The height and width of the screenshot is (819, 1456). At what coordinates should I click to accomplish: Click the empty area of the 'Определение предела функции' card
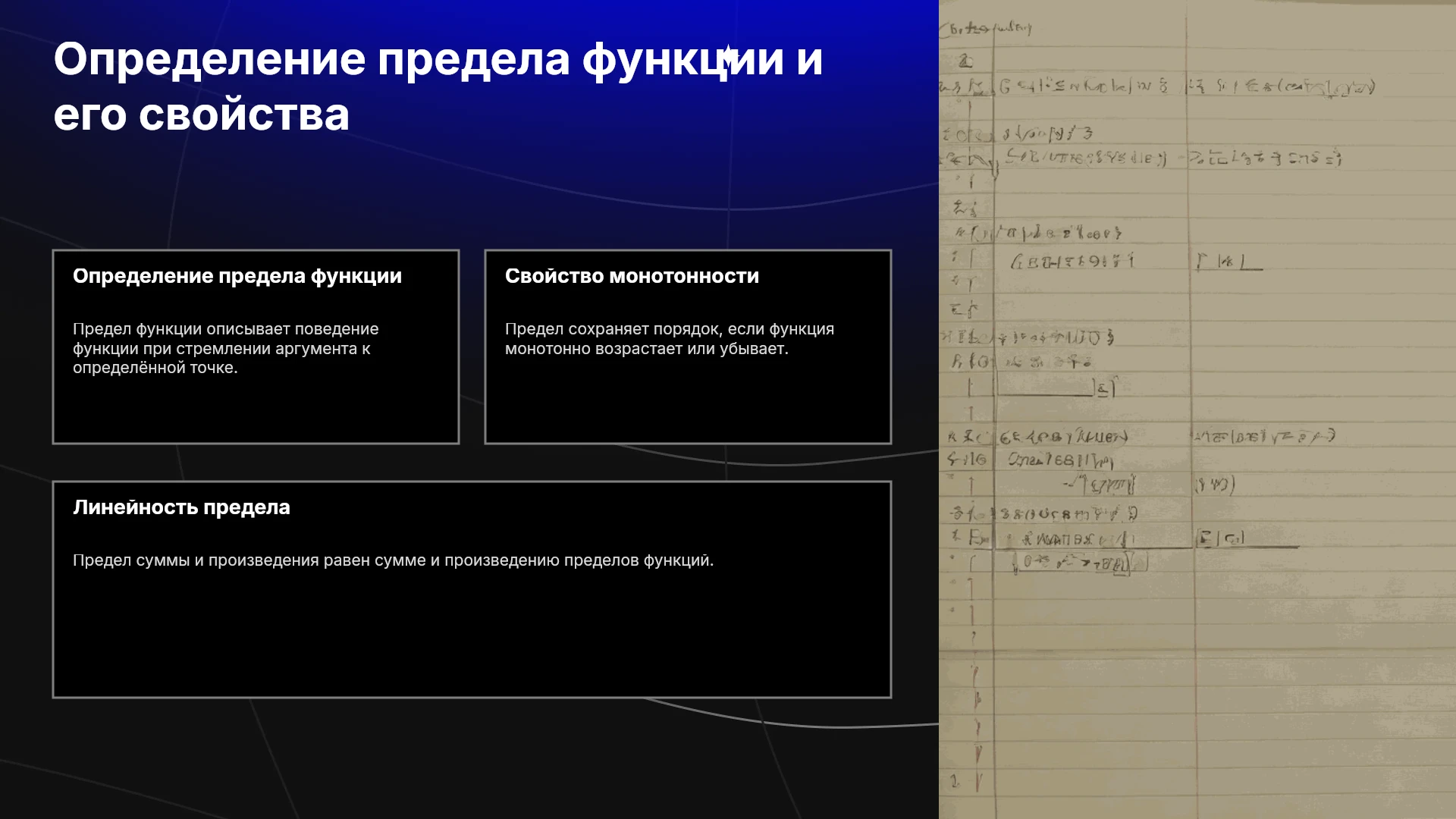coord(256,413)
